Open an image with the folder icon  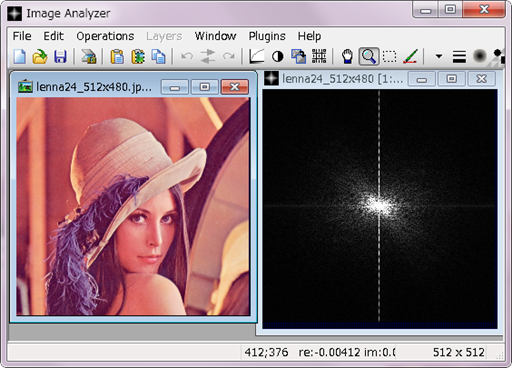coord(40,56)
